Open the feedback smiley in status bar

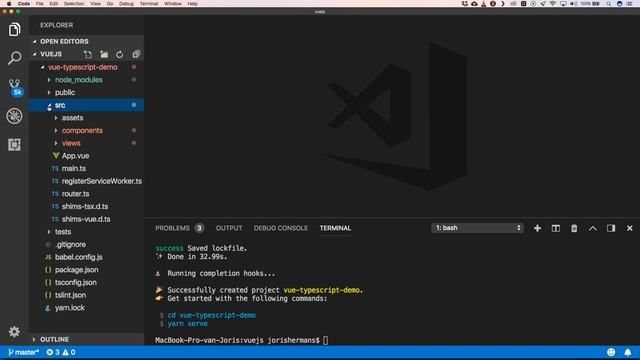(611, 352)
